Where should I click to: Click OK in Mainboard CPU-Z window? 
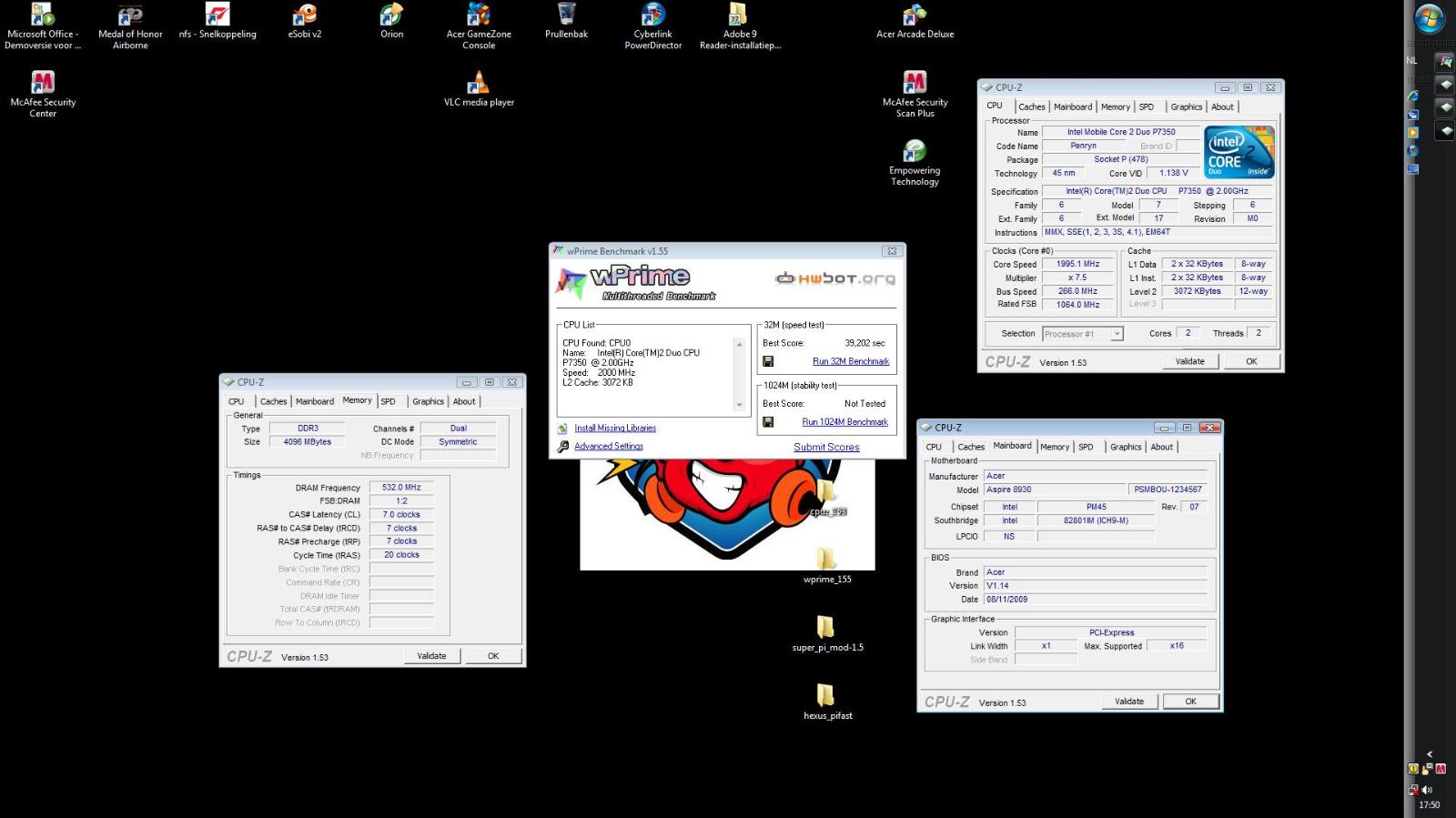[1190, 702]
